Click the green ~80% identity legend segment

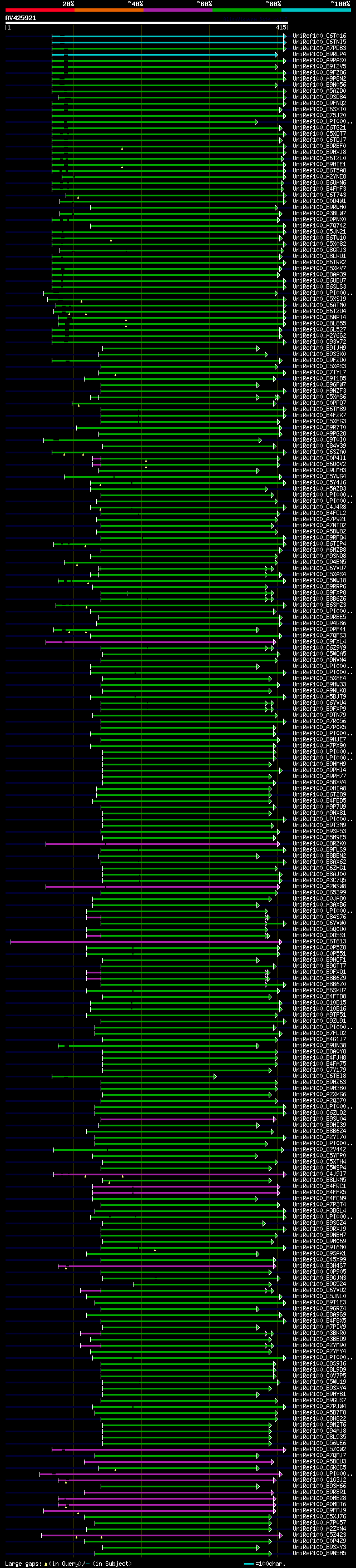point(246,10)
